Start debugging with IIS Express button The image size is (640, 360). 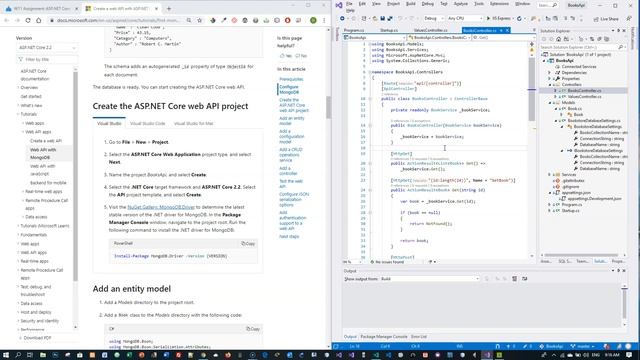click(x=499, y=18)
